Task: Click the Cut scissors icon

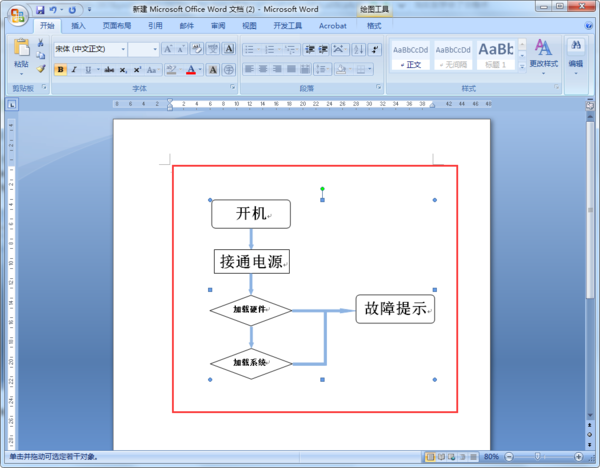Action: pos(41,42)
